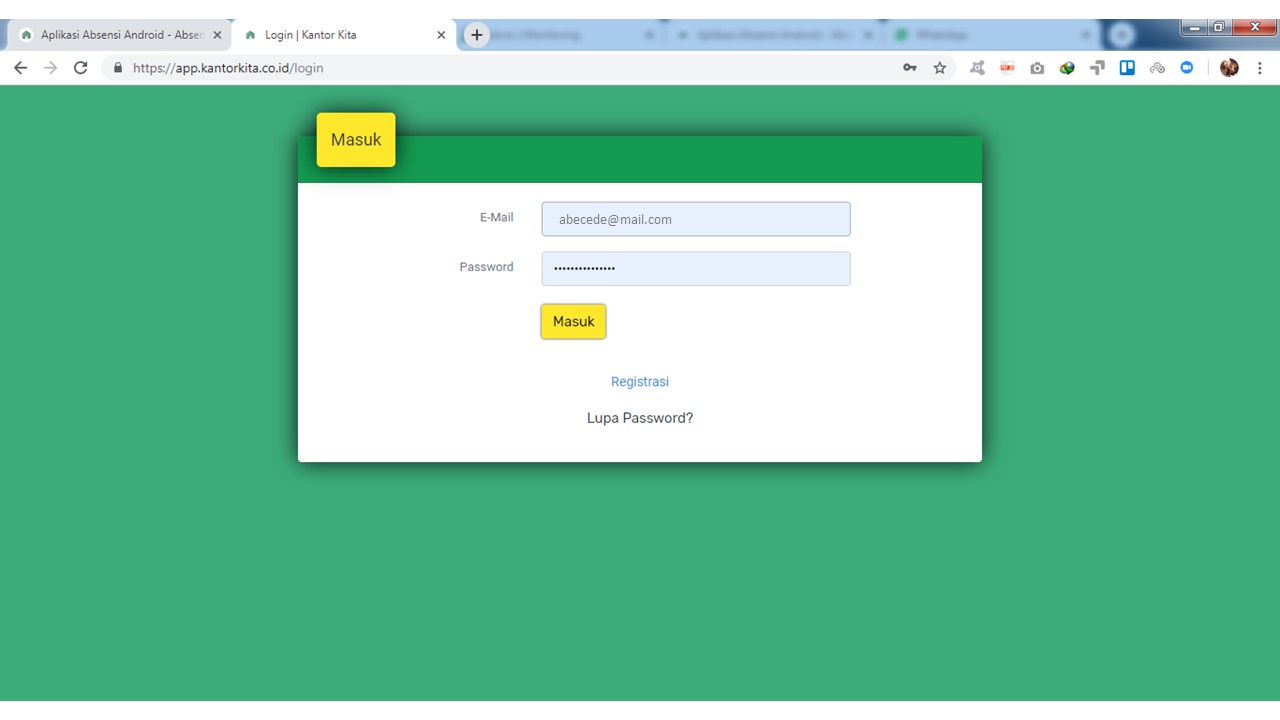Click the Masuk login button
The height and width of the screenshot is (720, 1280).
tap(573, 321)
